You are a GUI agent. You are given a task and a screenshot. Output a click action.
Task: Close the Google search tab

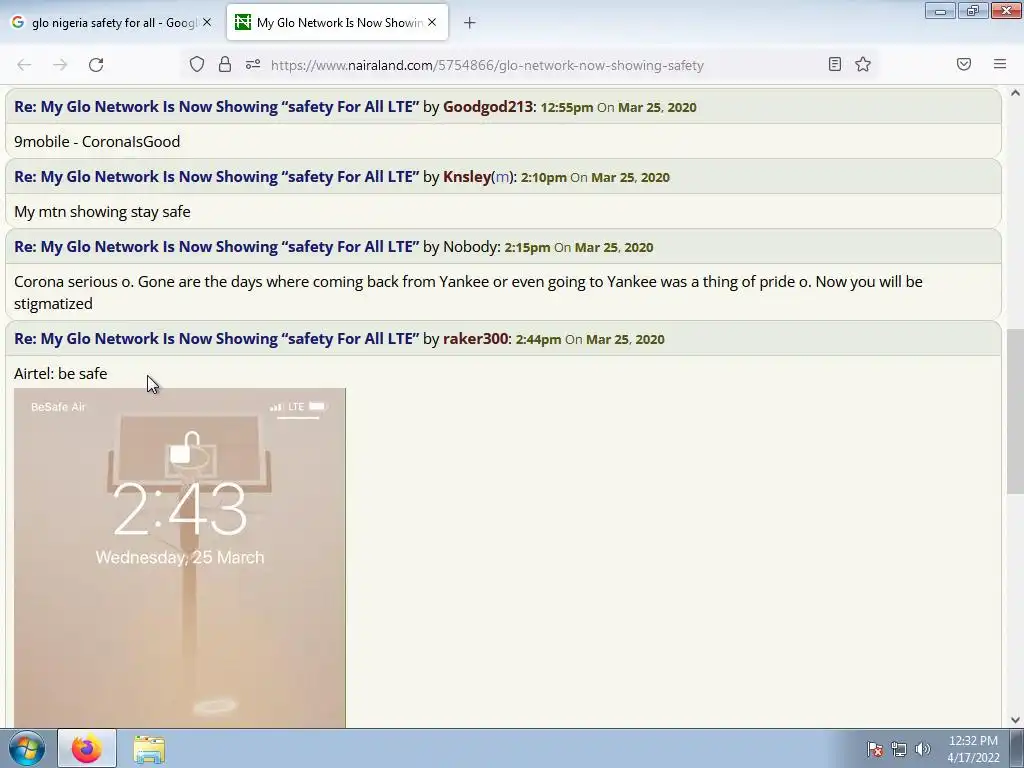click(x=207, y=22)
